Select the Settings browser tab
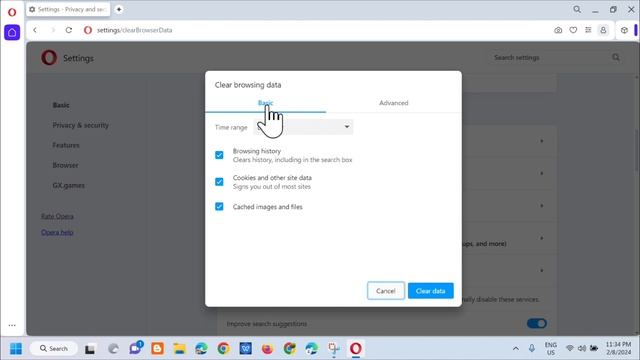640x360 pixels. tap(68, 9)
